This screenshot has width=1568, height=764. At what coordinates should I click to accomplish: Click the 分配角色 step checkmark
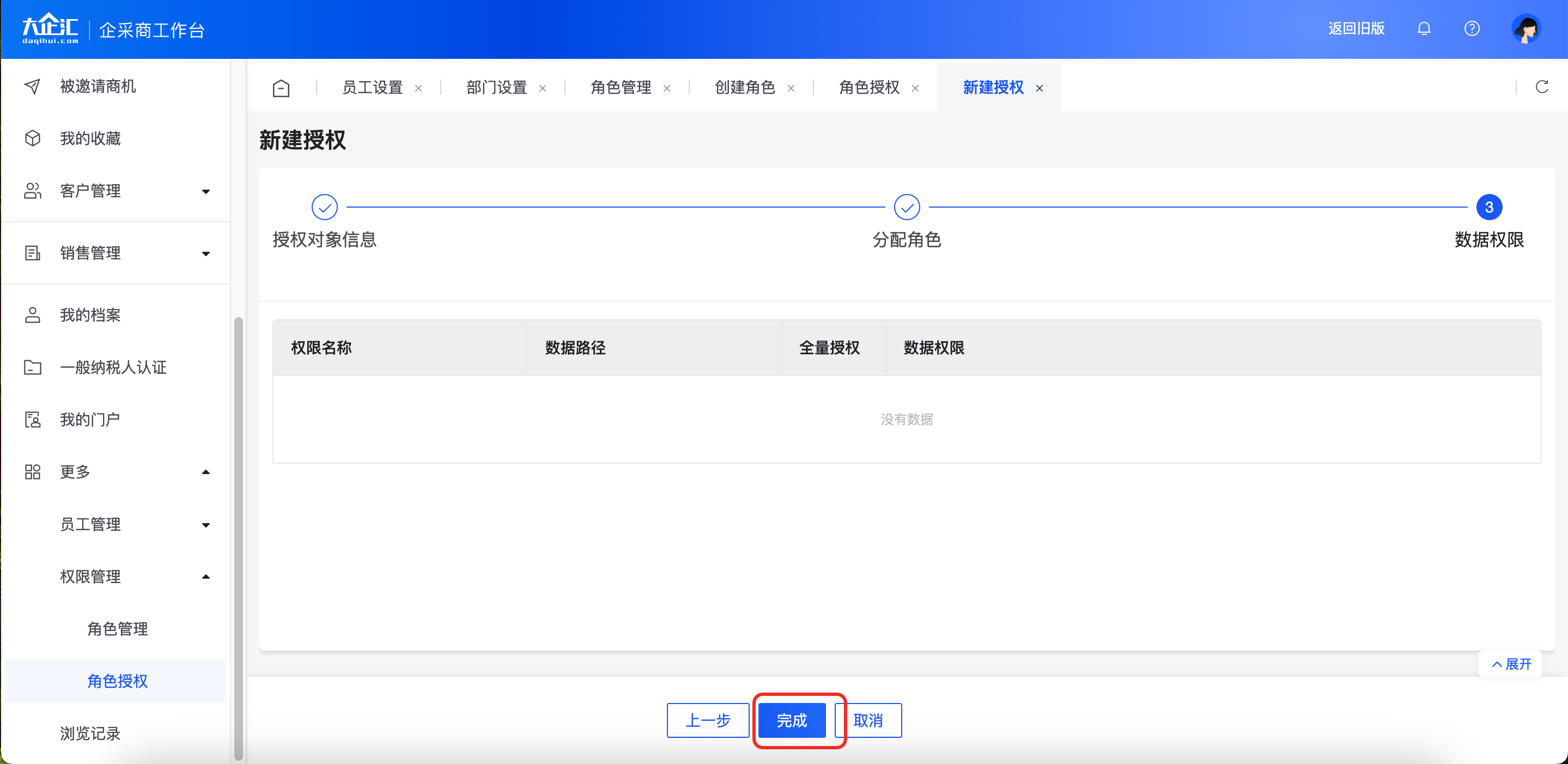907,208
